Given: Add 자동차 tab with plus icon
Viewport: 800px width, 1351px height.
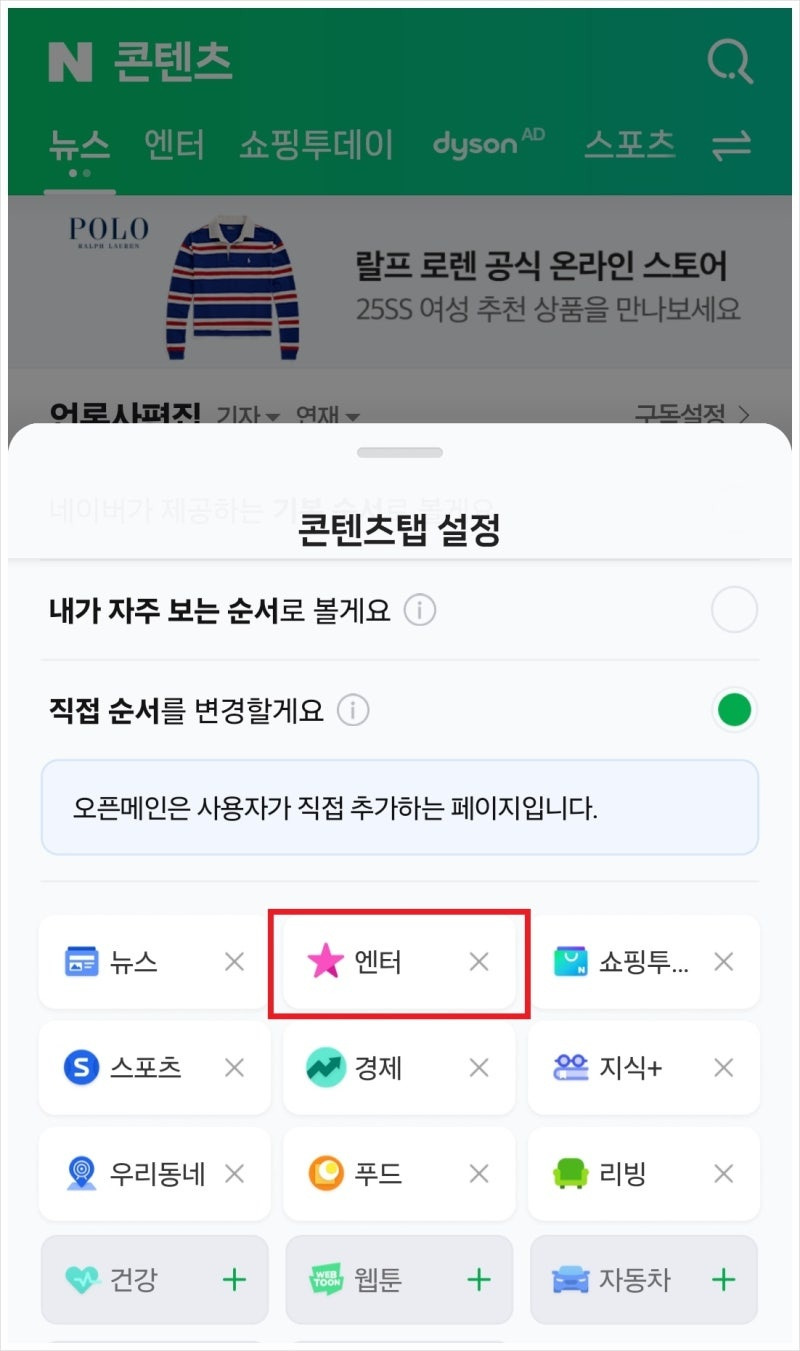Looking at the screenshot, I should (723, 1279).
